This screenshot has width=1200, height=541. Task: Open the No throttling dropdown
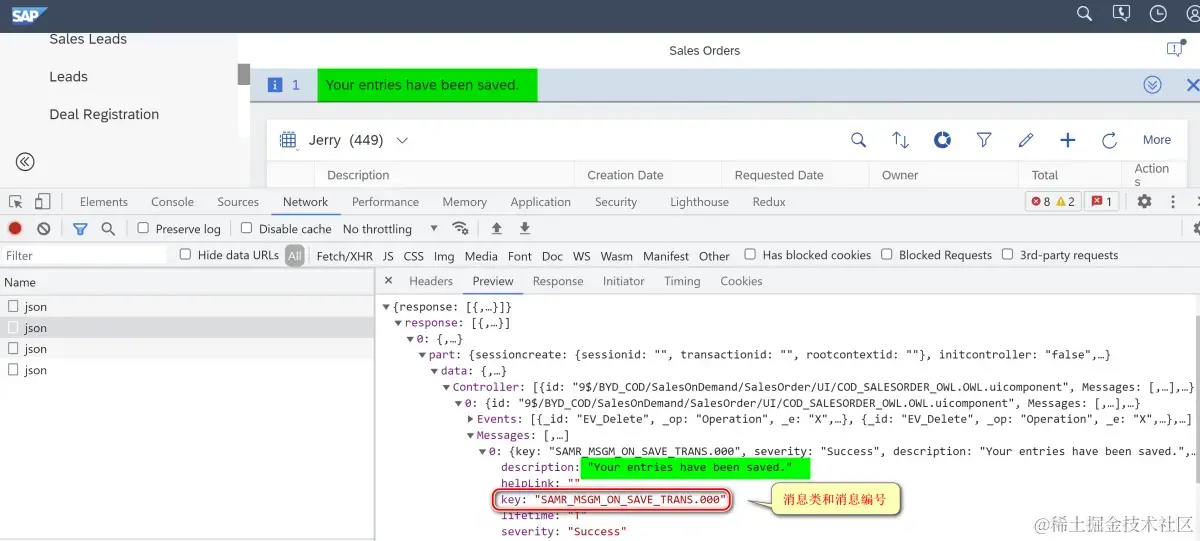tap(390, 229)
